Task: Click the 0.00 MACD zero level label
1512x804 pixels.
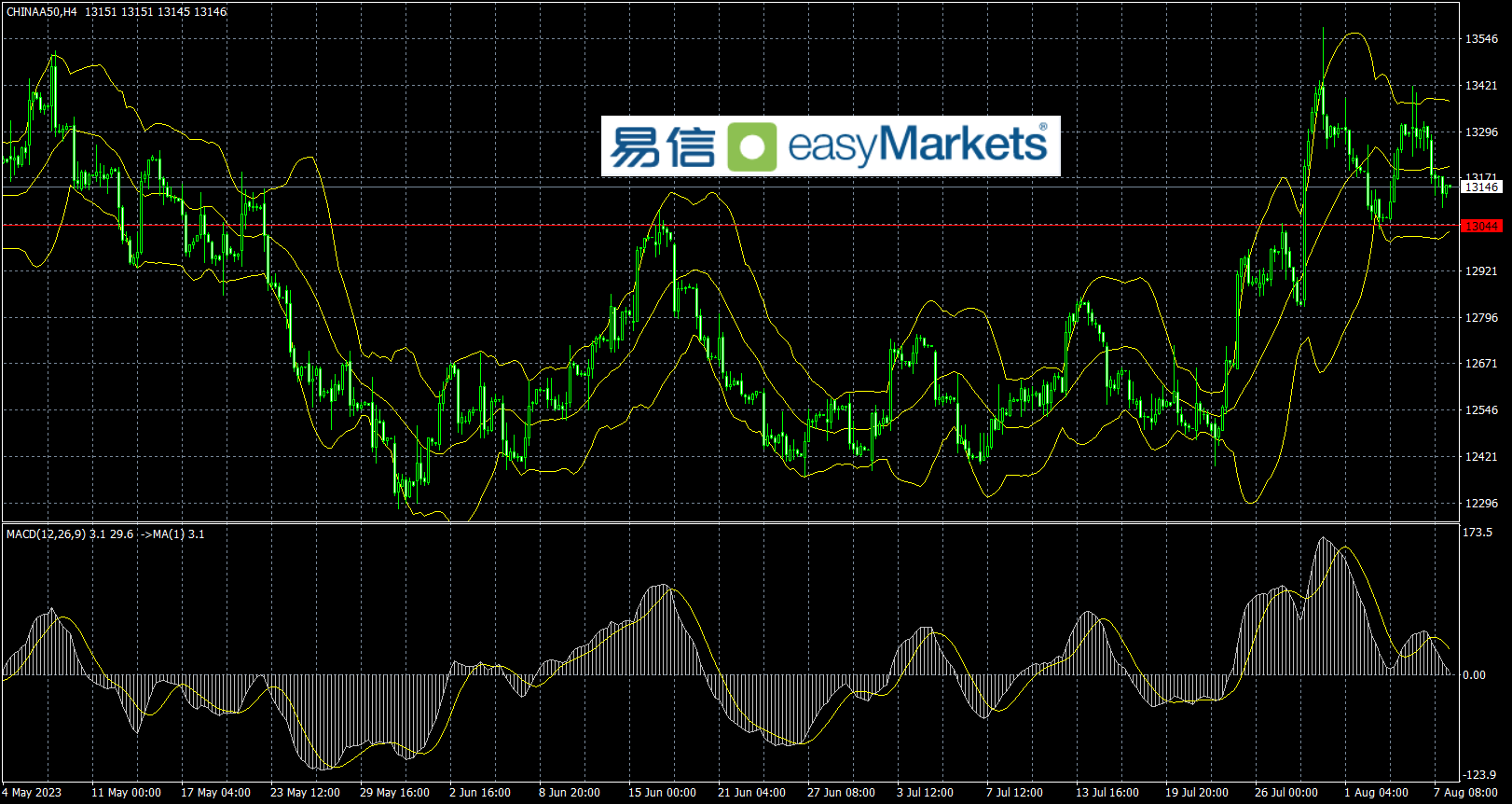Action: 1475,675
